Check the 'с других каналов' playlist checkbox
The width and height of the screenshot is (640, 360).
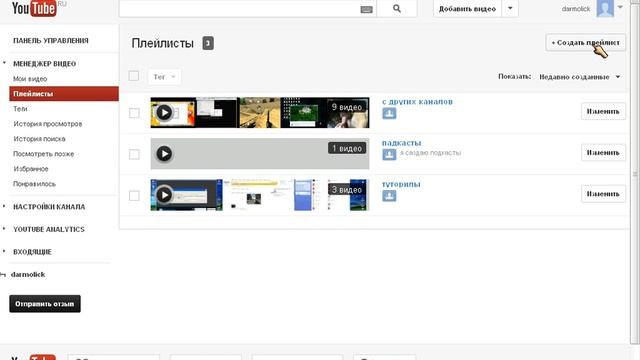[134, 113]
